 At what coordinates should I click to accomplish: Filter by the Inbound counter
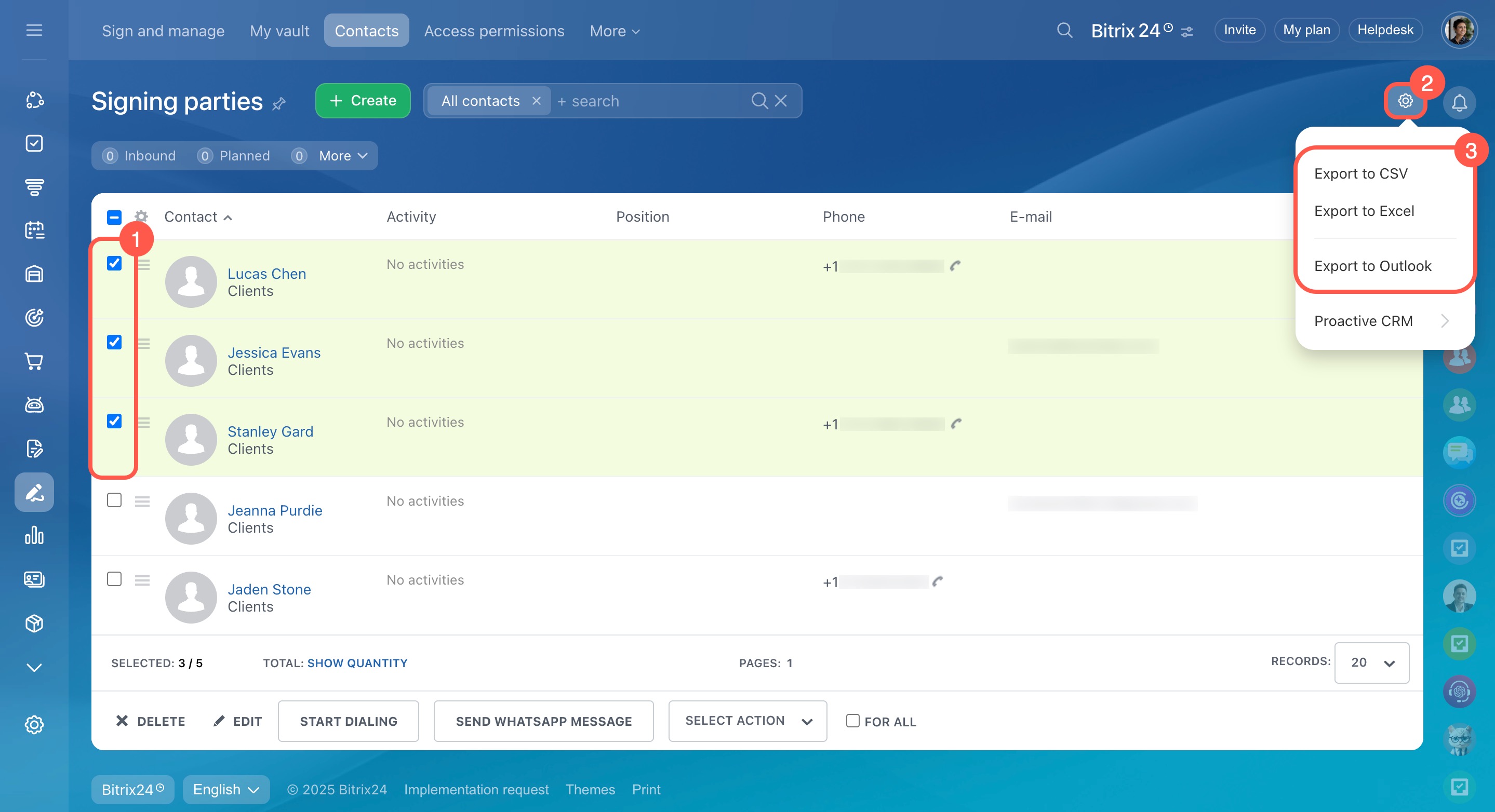(x=139, y=155)
